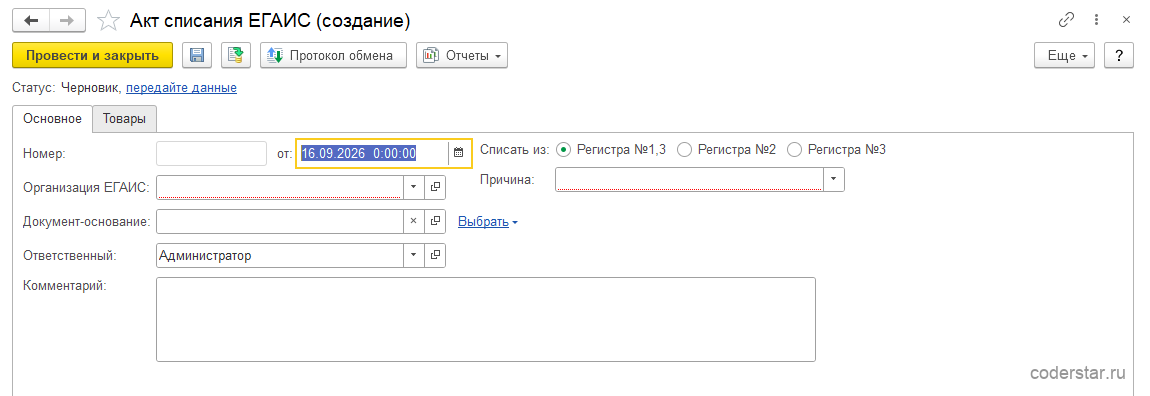Open calendar picker next to date field
Screen dimensions: 1150x396
pyautogui.click(x=458, y=153)
